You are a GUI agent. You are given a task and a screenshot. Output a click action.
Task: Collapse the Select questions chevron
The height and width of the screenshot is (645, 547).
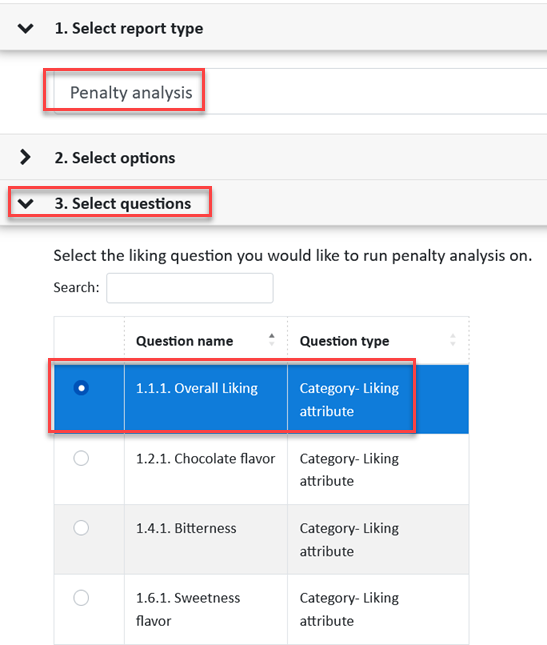coord(25,203)
